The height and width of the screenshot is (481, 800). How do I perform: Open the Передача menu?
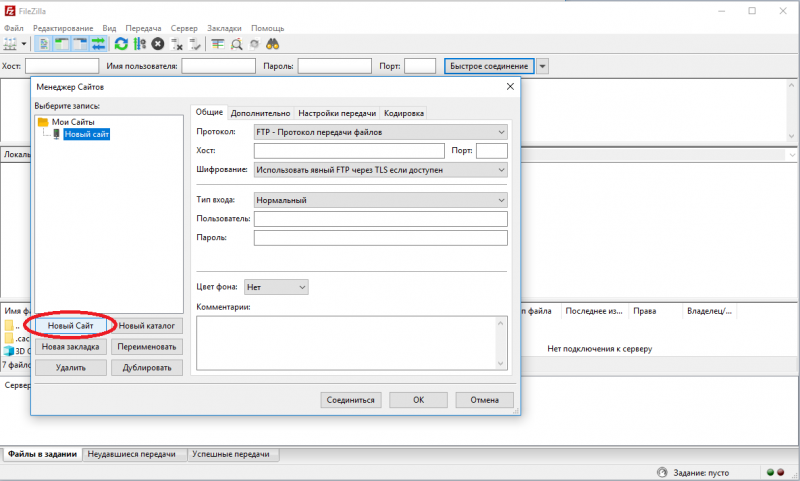coord(143,28)
